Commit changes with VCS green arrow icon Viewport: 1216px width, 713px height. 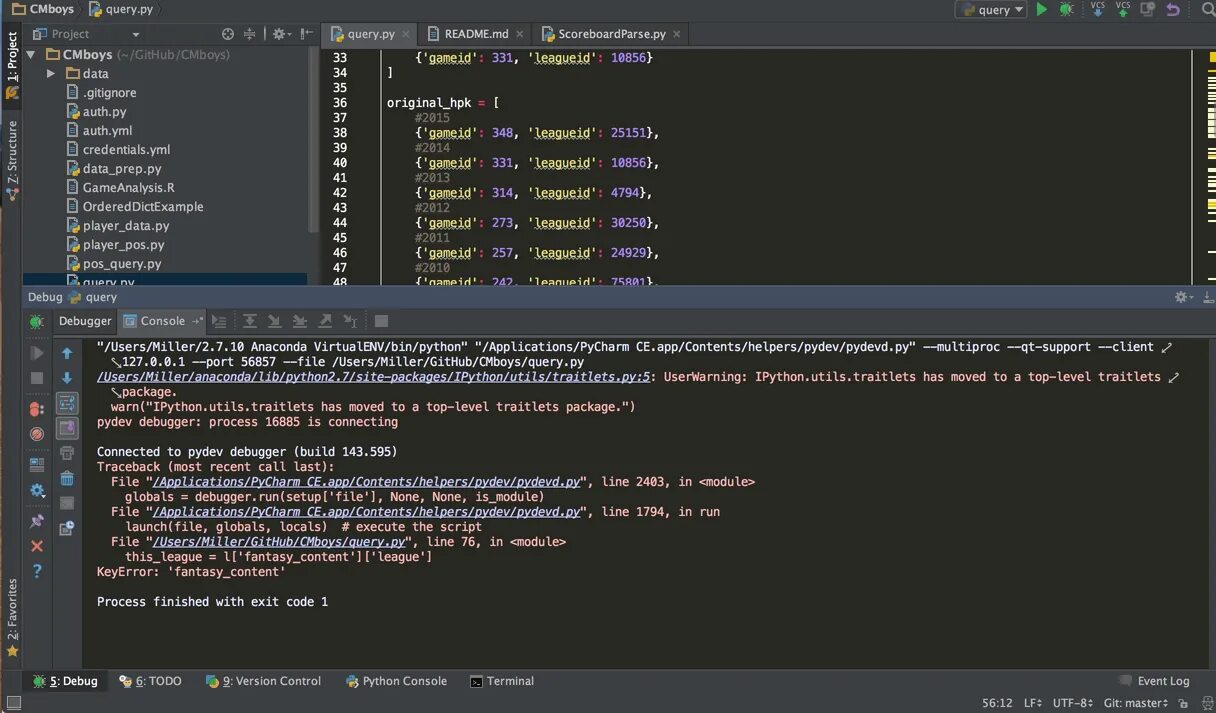(1123, 9)
